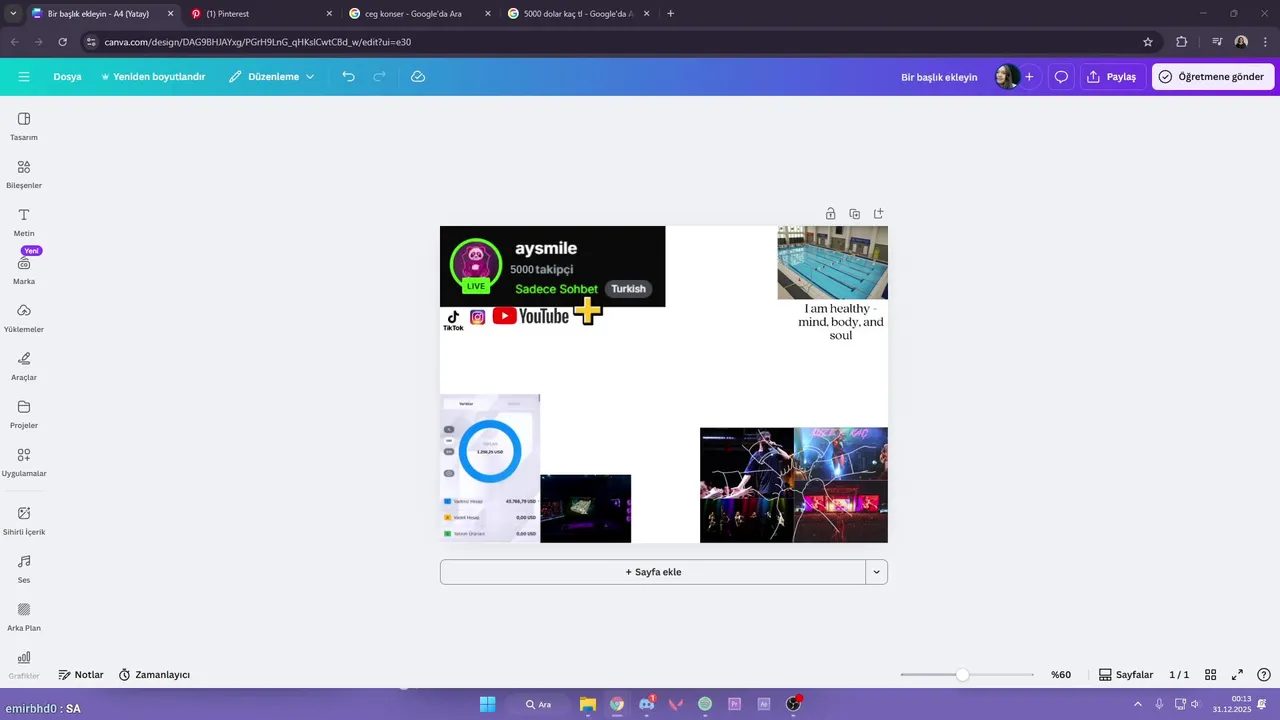Open Spotify from the taskbar

click(705, 704)
